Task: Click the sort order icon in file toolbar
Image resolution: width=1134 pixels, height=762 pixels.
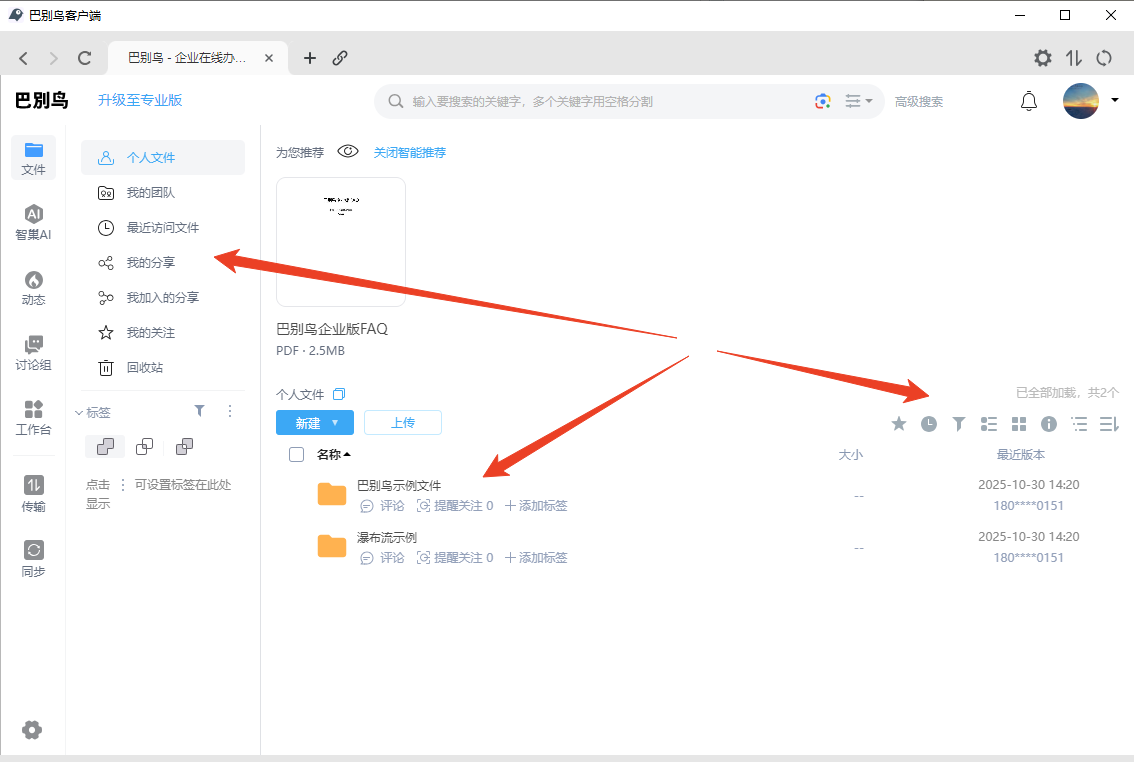Action: pyautogui.click(x=1109, y=424)
